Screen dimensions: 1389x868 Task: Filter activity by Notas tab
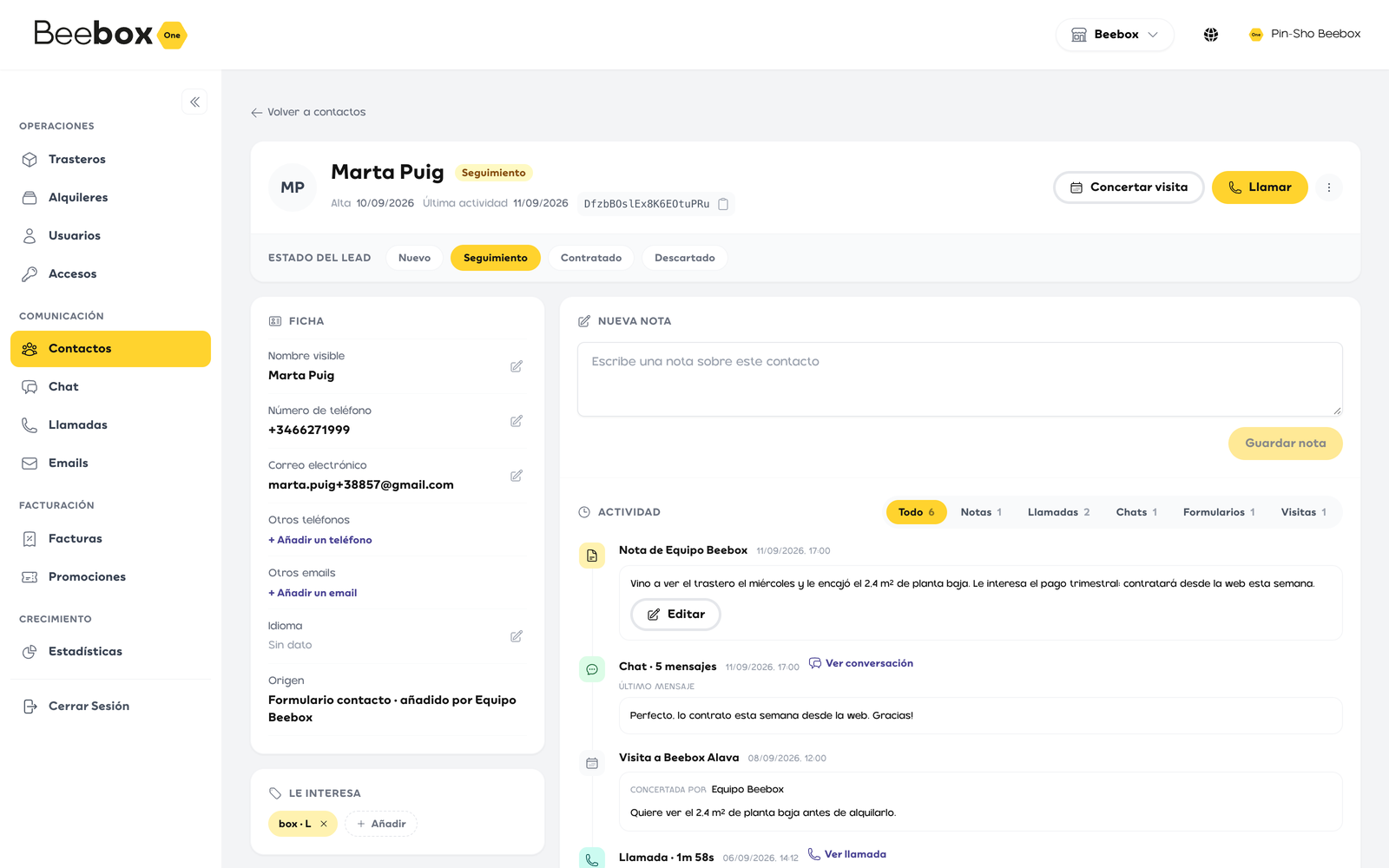981,512
